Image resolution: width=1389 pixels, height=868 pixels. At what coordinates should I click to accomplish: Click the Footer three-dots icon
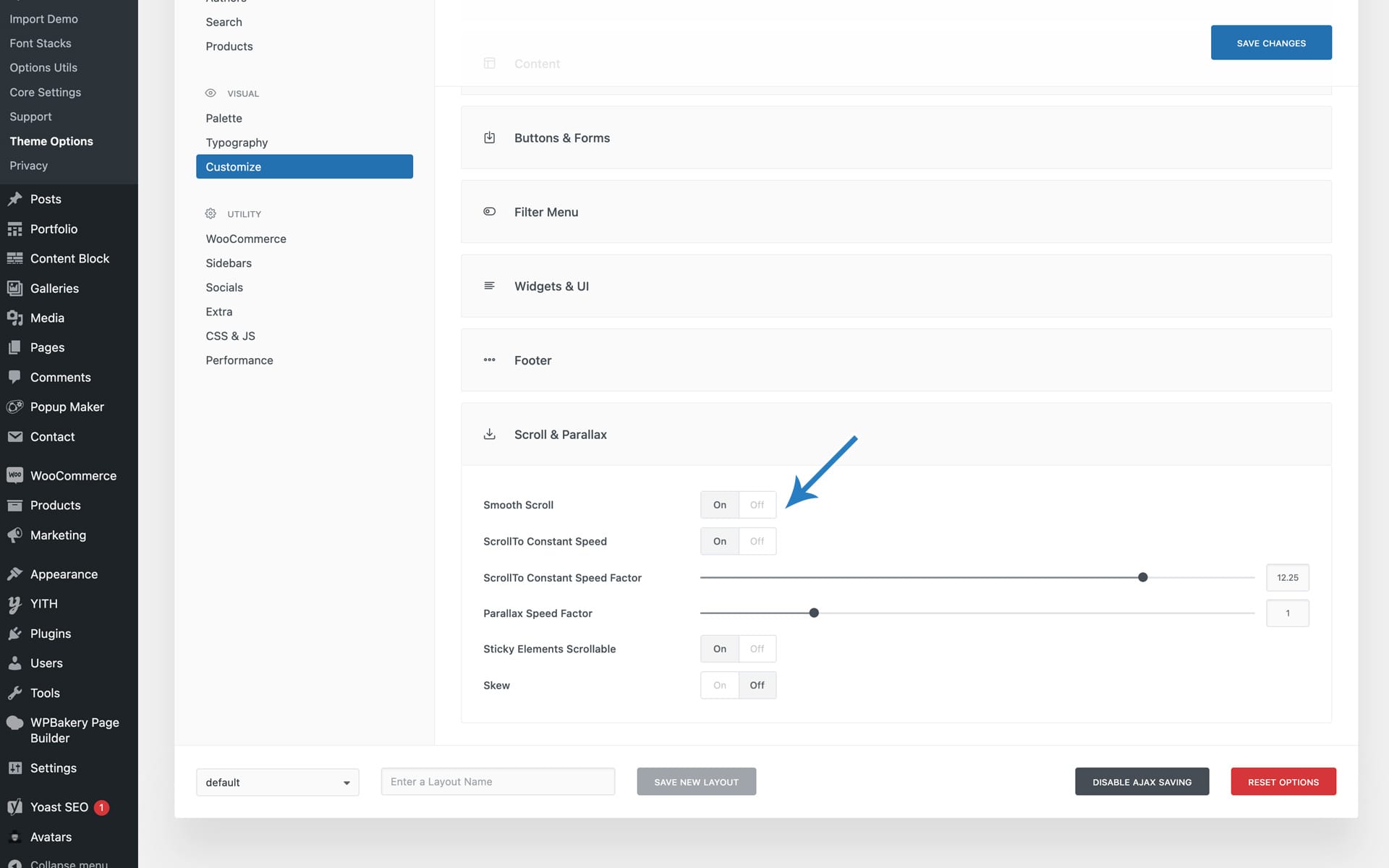490,359
